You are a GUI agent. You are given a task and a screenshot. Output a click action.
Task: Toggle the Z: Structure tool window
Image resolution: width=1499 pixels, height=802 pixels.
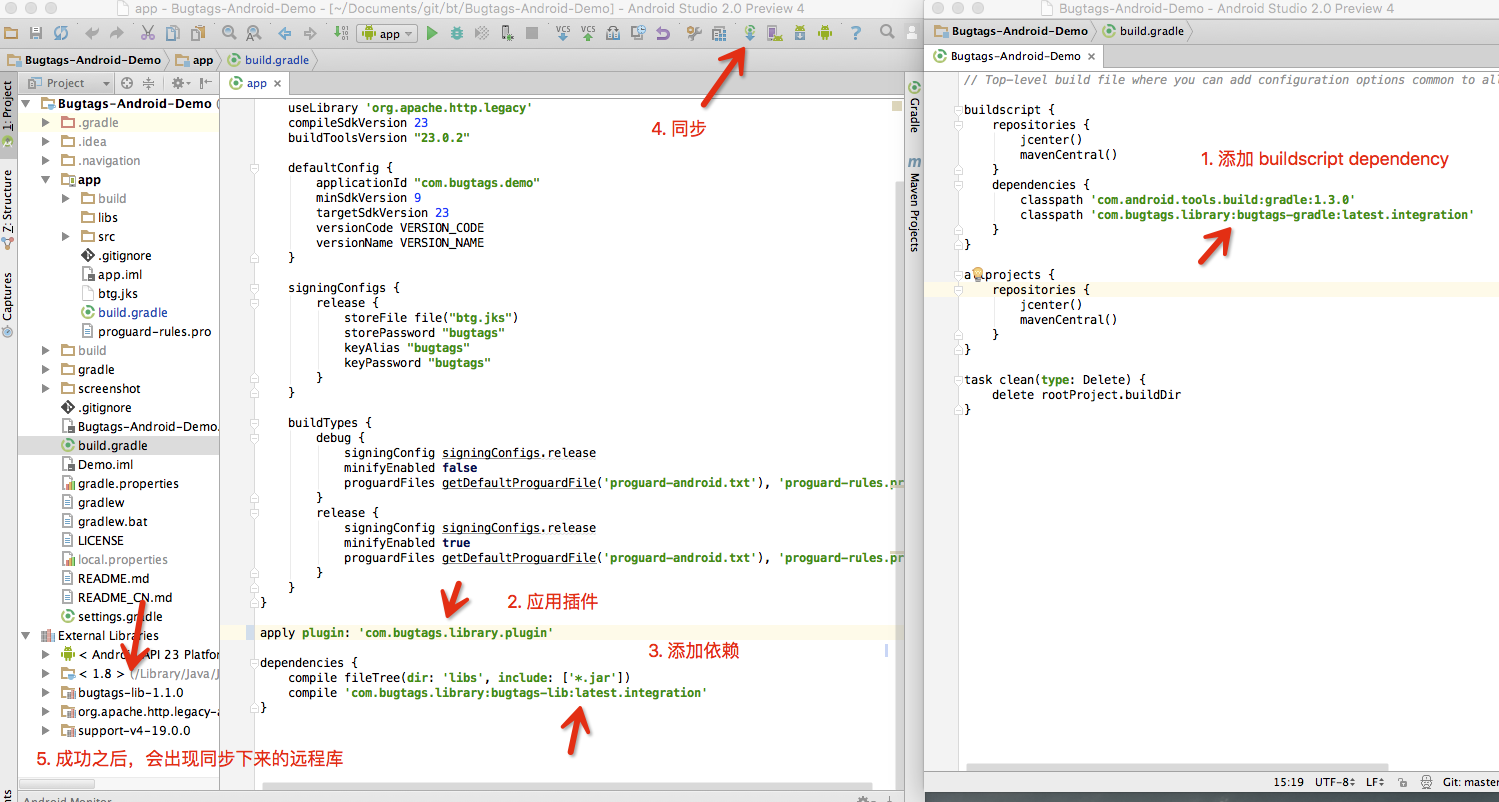pyautogui.click(x=8, y=209)
